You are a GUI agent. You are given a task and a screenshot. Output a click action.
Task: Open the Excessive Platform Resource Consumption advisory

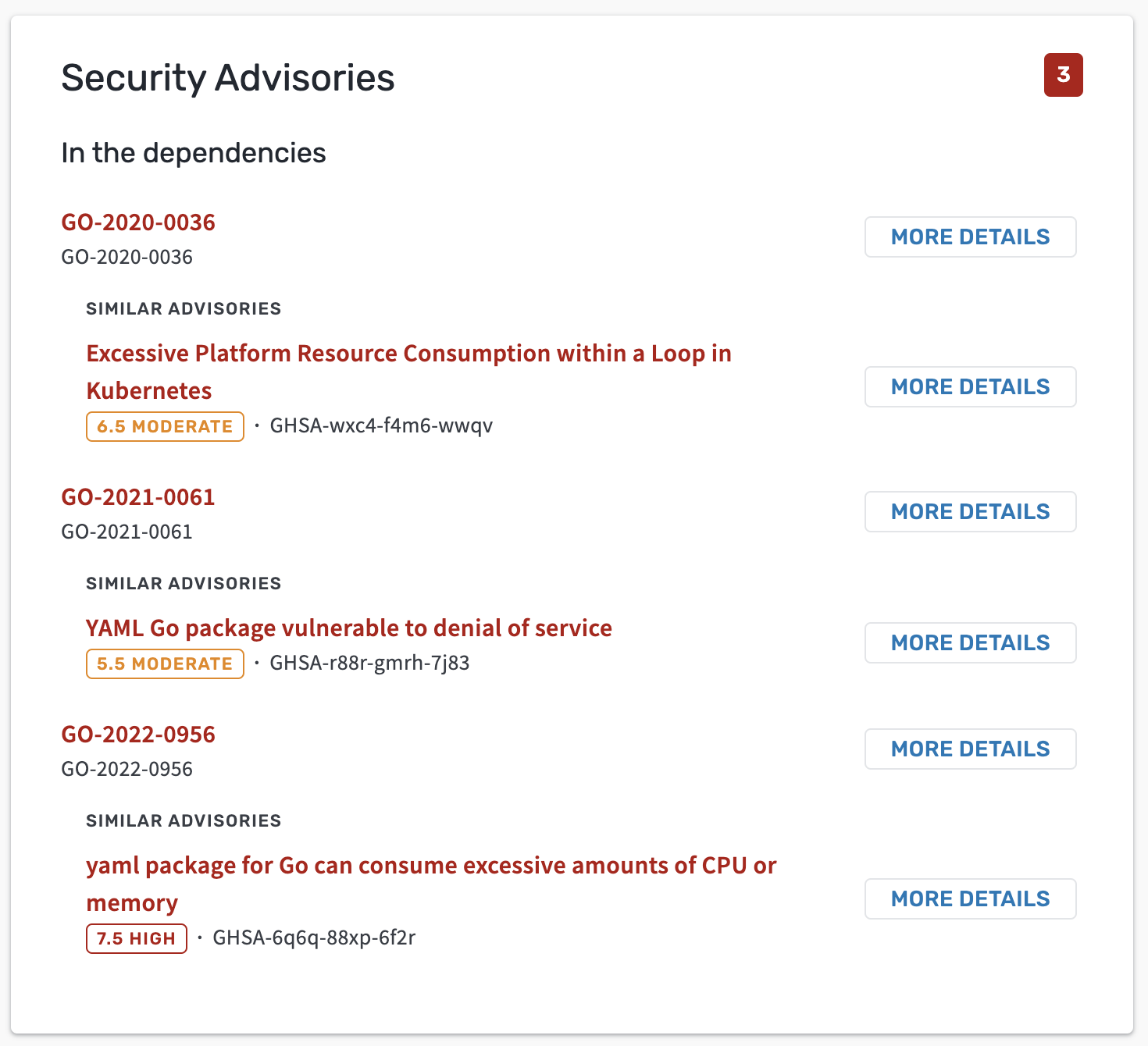point(408,372)
